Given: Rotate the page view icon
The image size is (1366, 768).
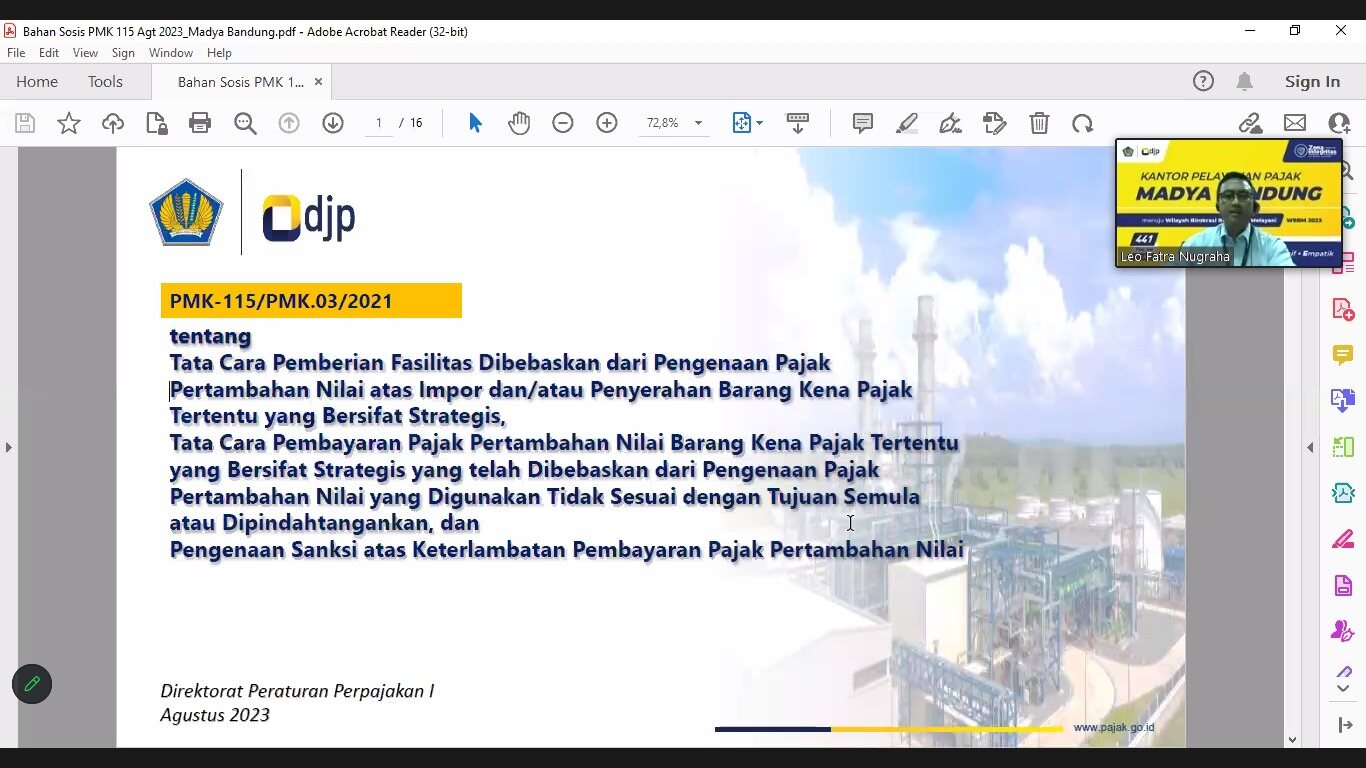Looking at the screenshot, I should (1082, 123).
